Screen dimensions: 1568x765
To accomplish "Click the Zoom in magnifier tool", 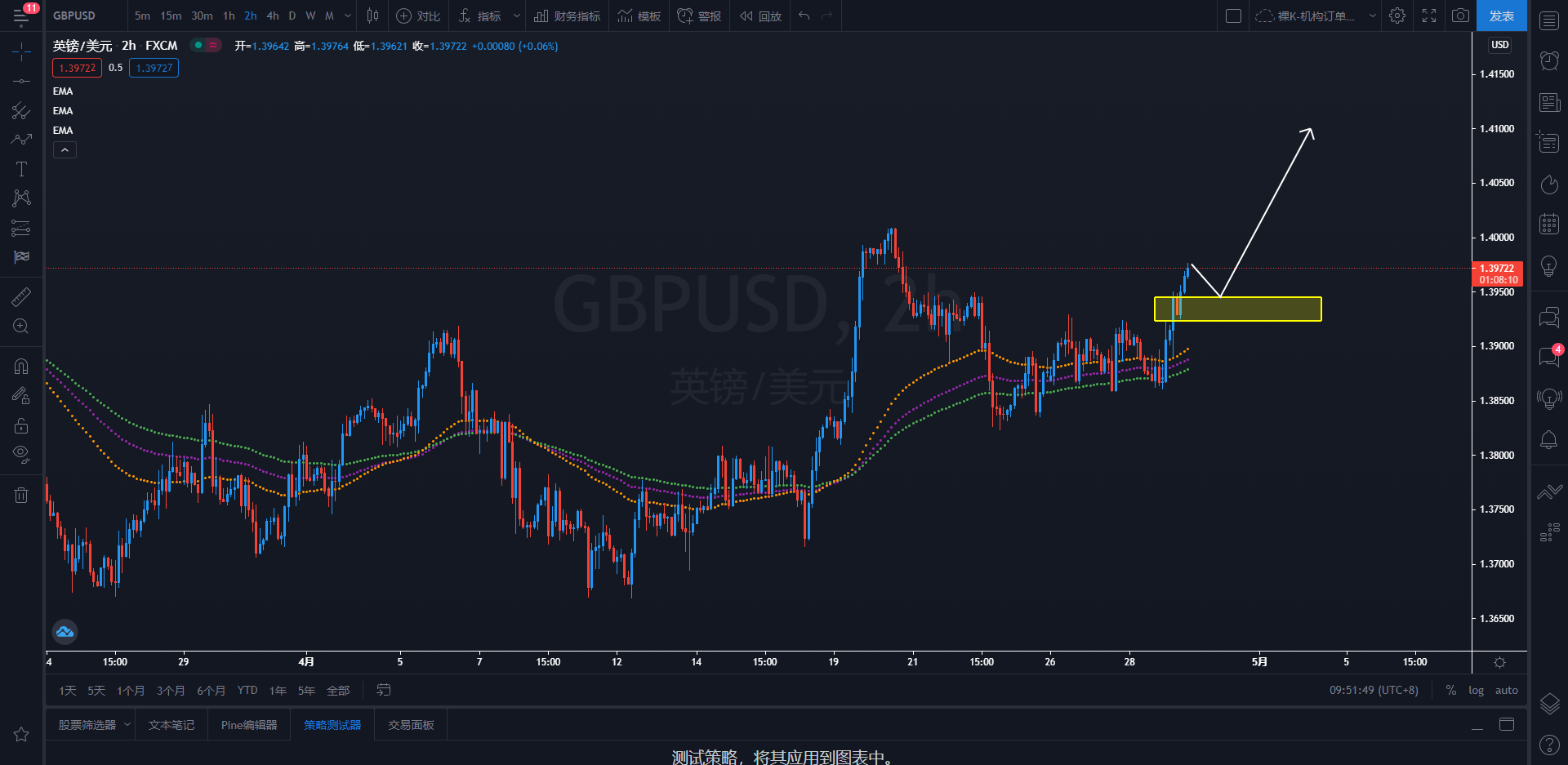I will [x=21, y=327].
